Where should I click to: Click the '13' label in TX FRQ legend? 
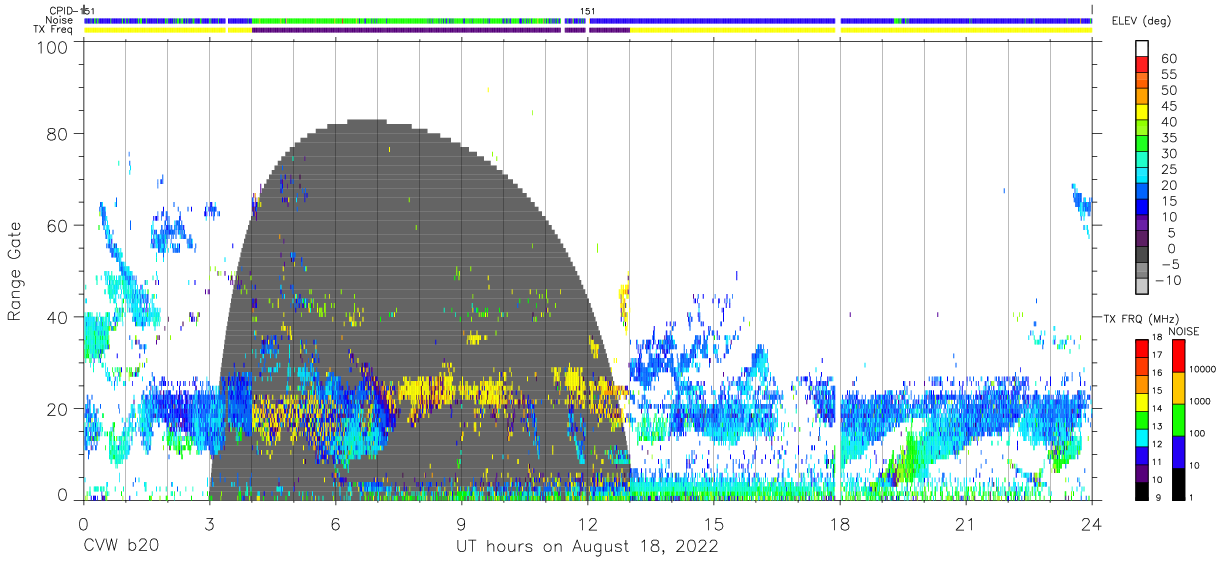tap(1157, 427)
